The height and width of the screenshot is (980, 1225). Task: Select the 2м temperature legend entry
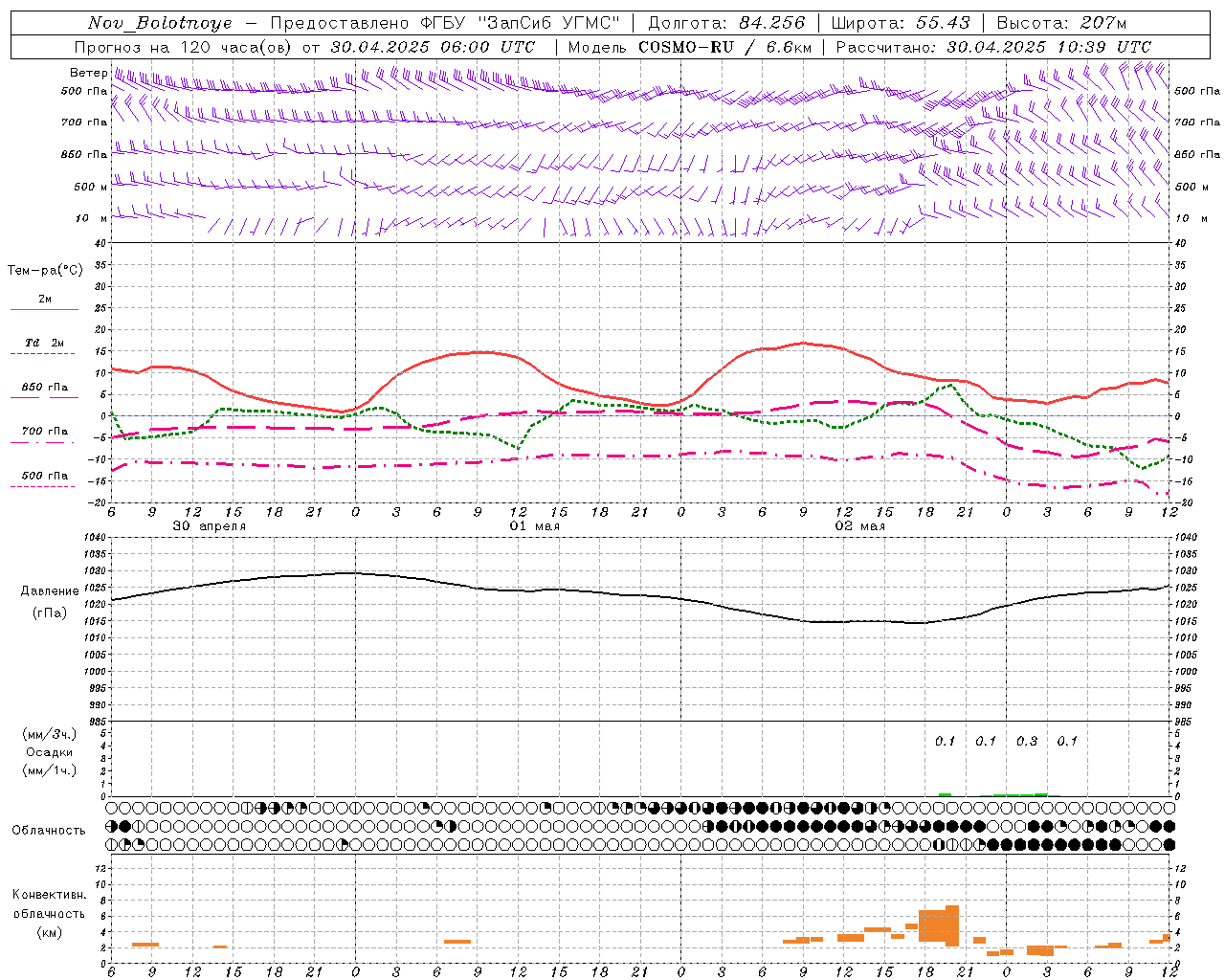(x=45, y=300)
